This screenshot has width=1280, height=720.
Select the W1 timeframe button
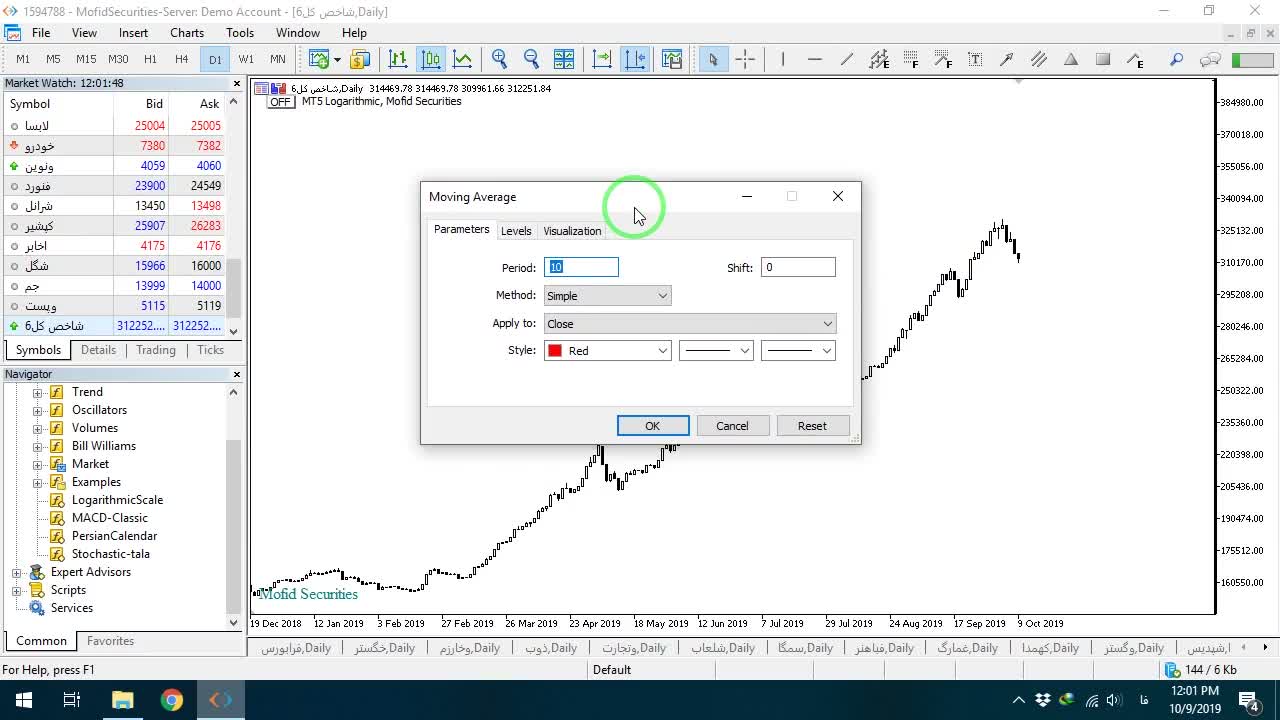click(x=246, y=59)
